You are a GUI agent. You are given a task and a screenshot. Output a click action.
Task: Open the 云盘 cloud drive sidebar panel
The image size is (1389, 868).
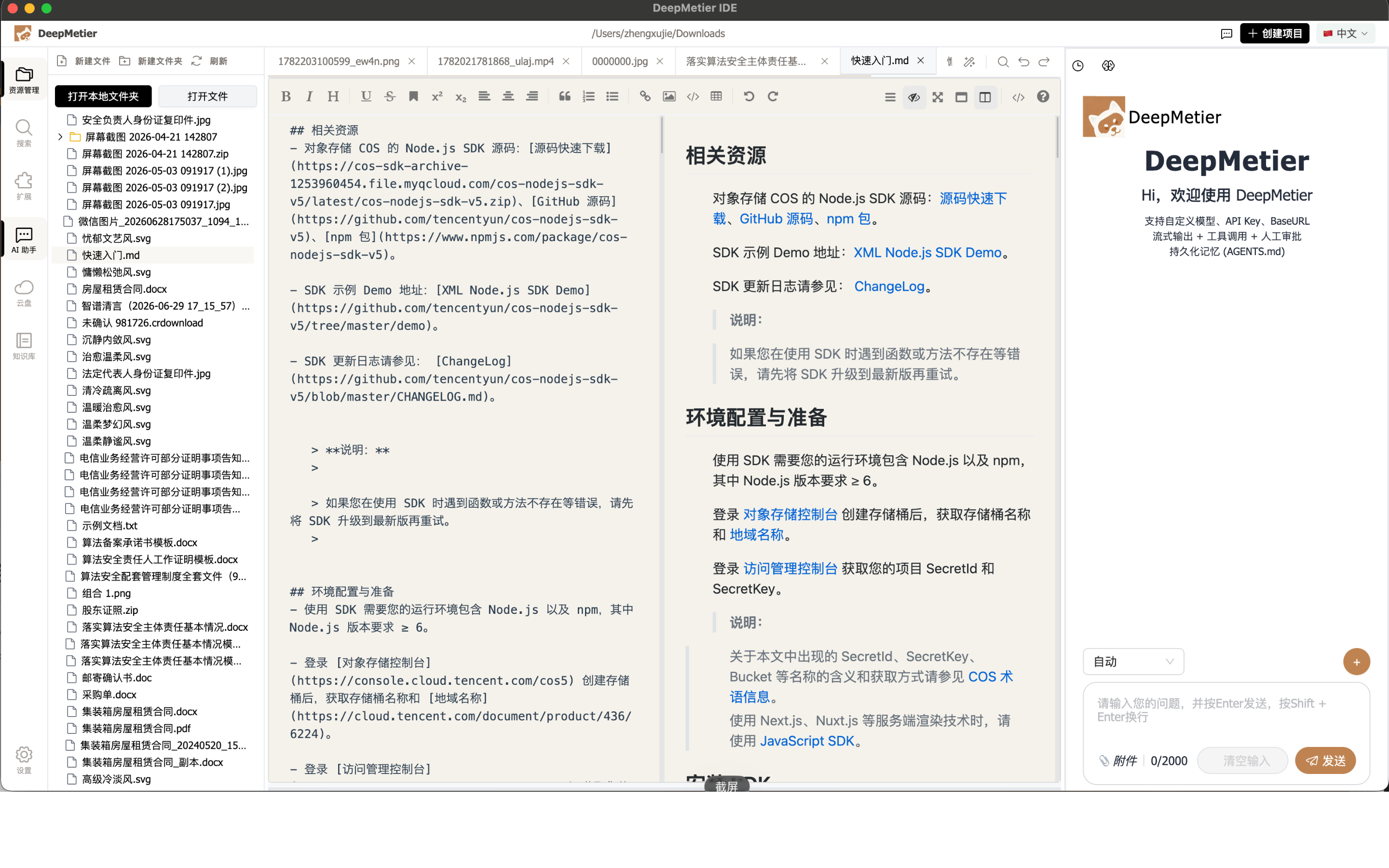click(x=24, y=293)
